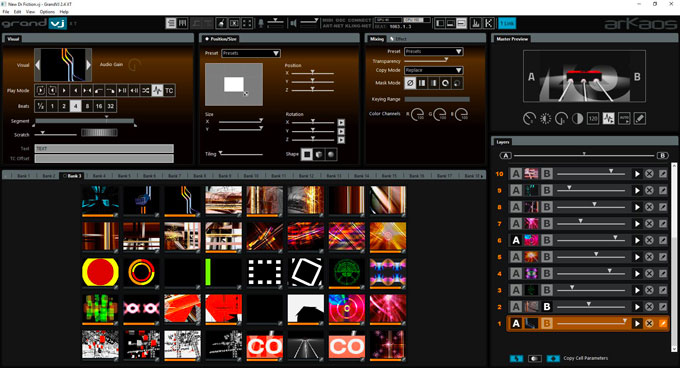Image resolution: width=680 pixels, height=368 pixels.
Task: Select the circular Mask Mode icon
Action: (445, 83)
